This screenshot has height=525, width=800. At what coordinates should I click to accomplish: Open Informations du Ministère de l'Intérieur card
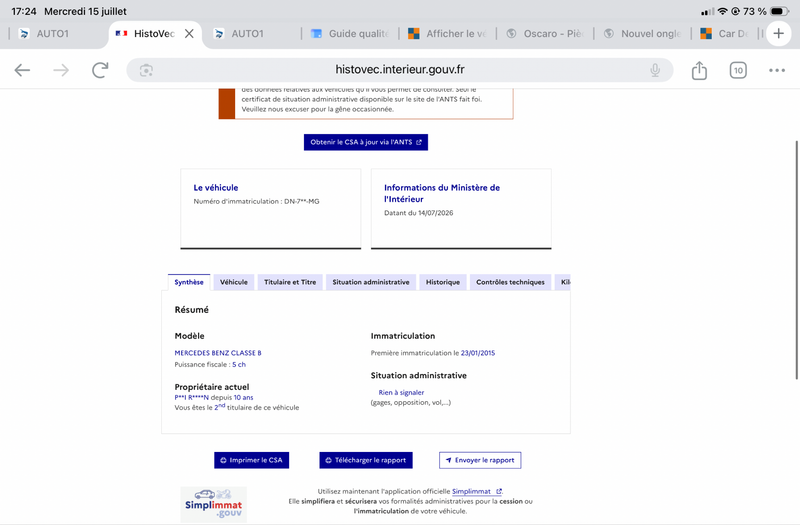pos(461,209)
